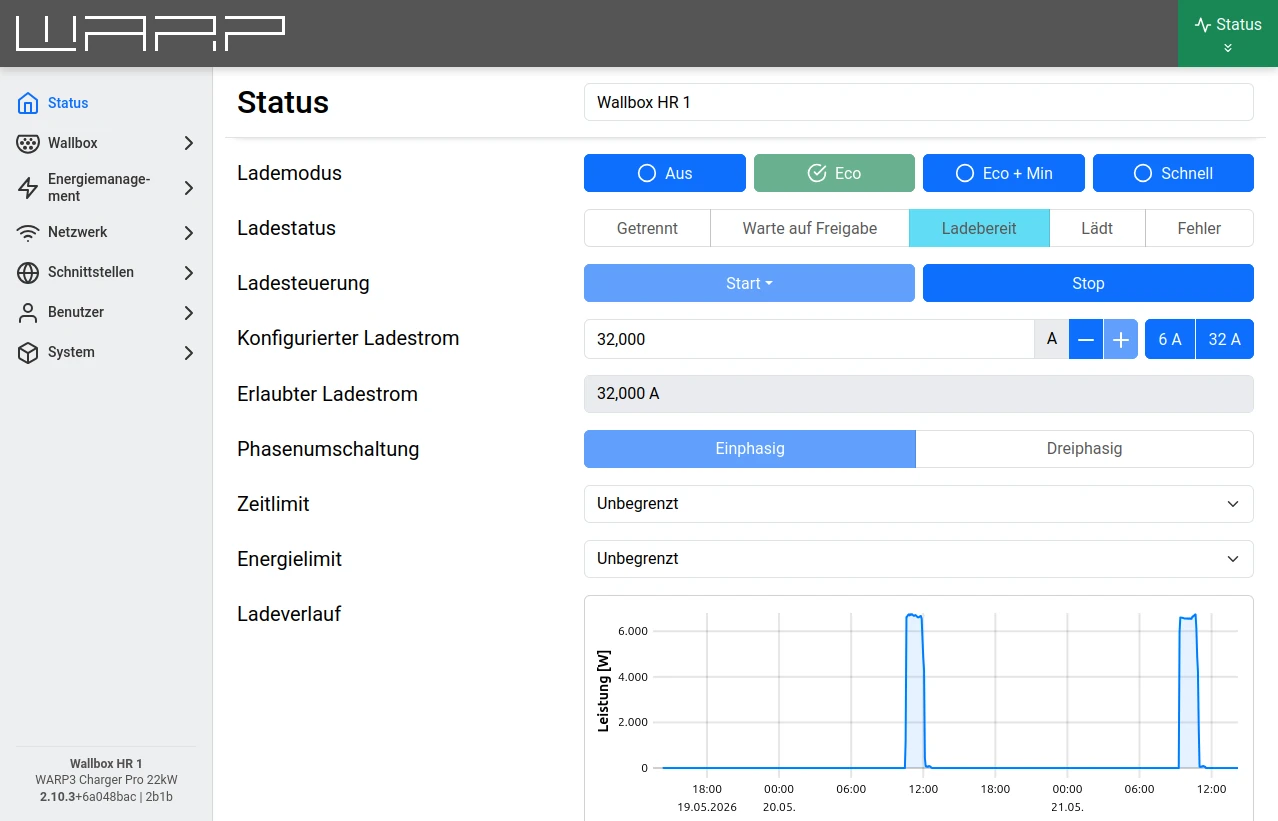Click the activity pulse icon in the Status header button
1278x821 pixels.
[x=1203, y=25]
